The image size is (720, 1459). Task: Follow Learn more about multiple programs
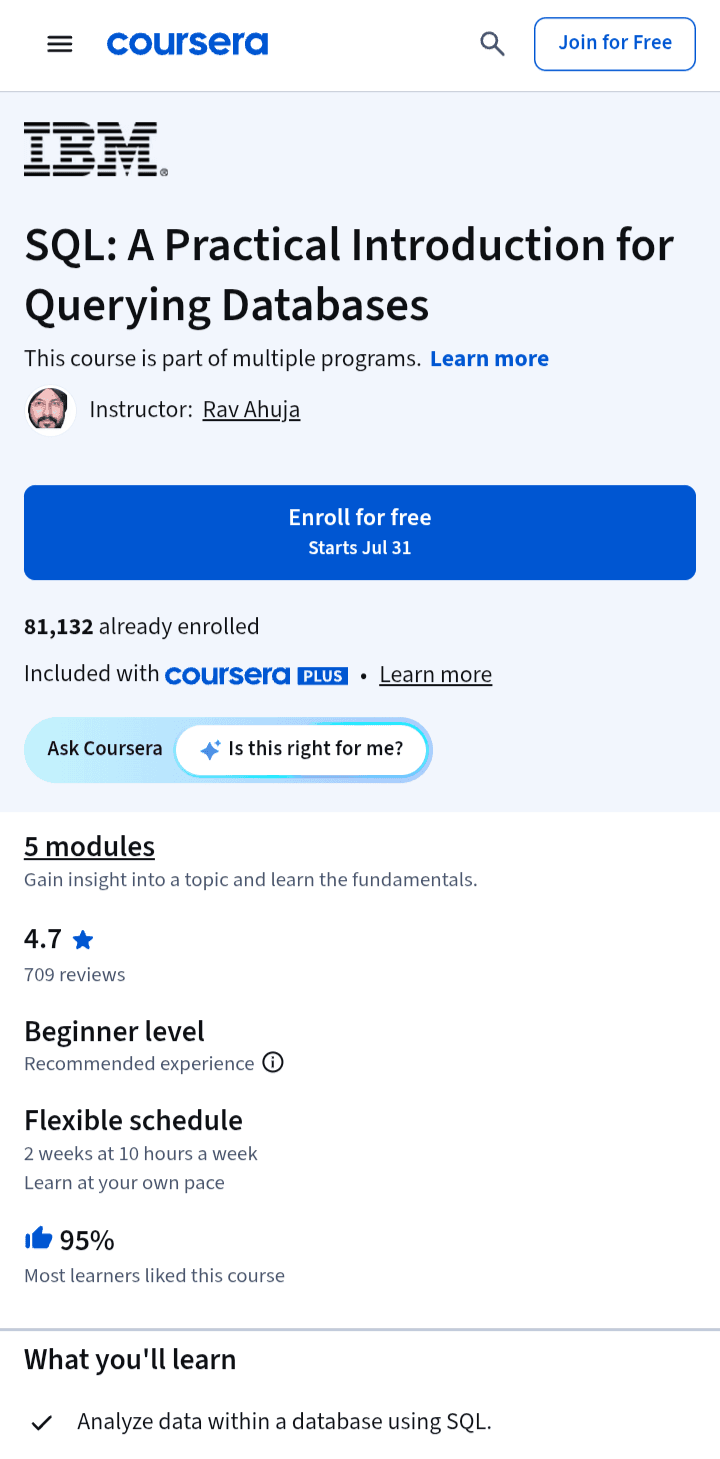click(489, 359)
